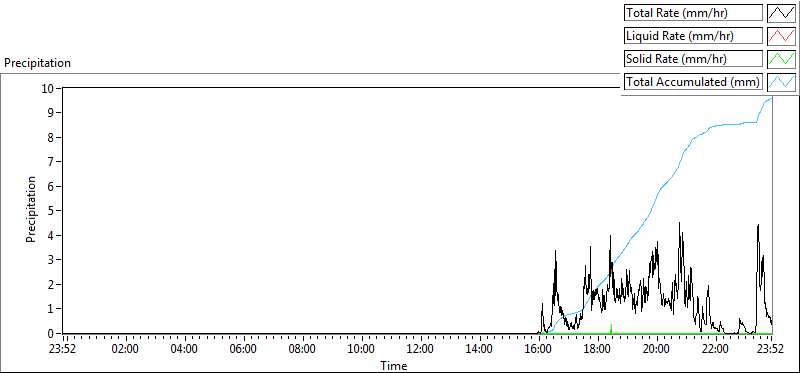800x373 pixels.
Task: Click the 14:00 time tick label
Action: click(x=480, y=350)
